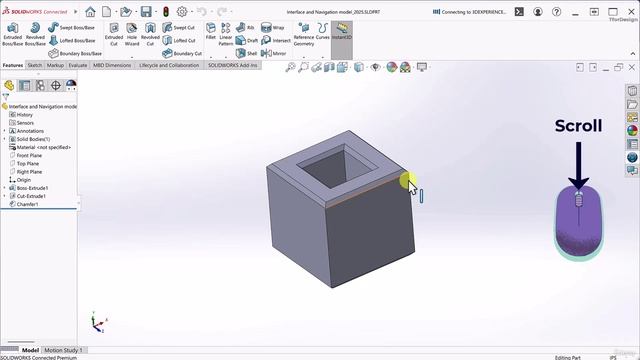Switch to the Evaluate ribbon tab
This screenshot has width=640, height=360.
[x=78, y=65]
